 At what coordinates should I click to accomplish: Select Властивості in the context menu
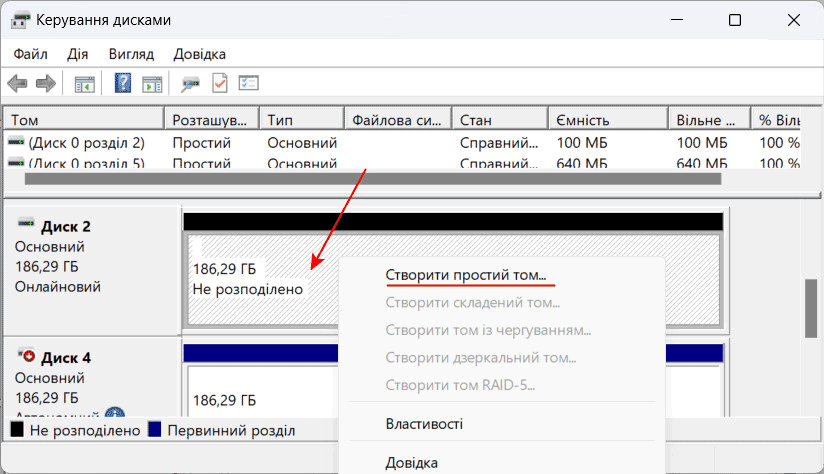(x=424, y=424)
